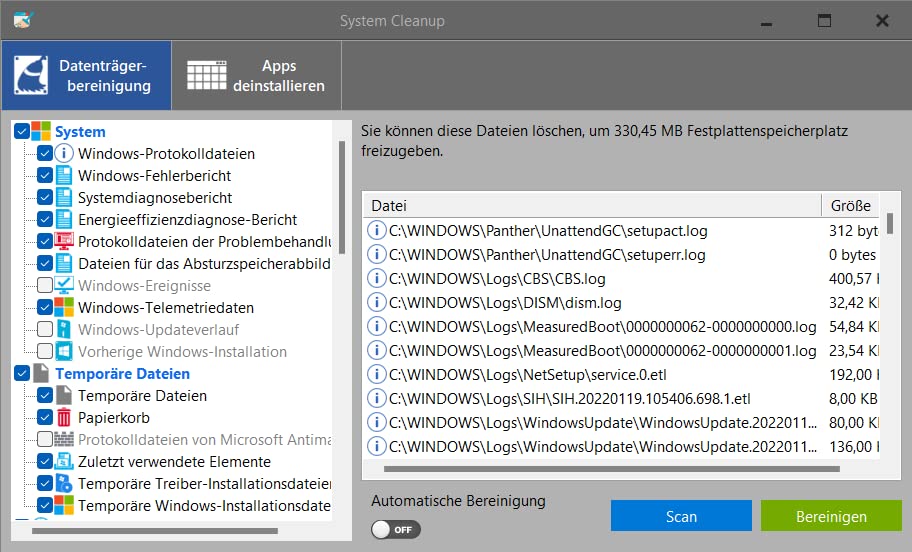Click the Windows-Fehlerbericht document icon
The width and height of the screenshot is (912, 552).
click(64, 176)
